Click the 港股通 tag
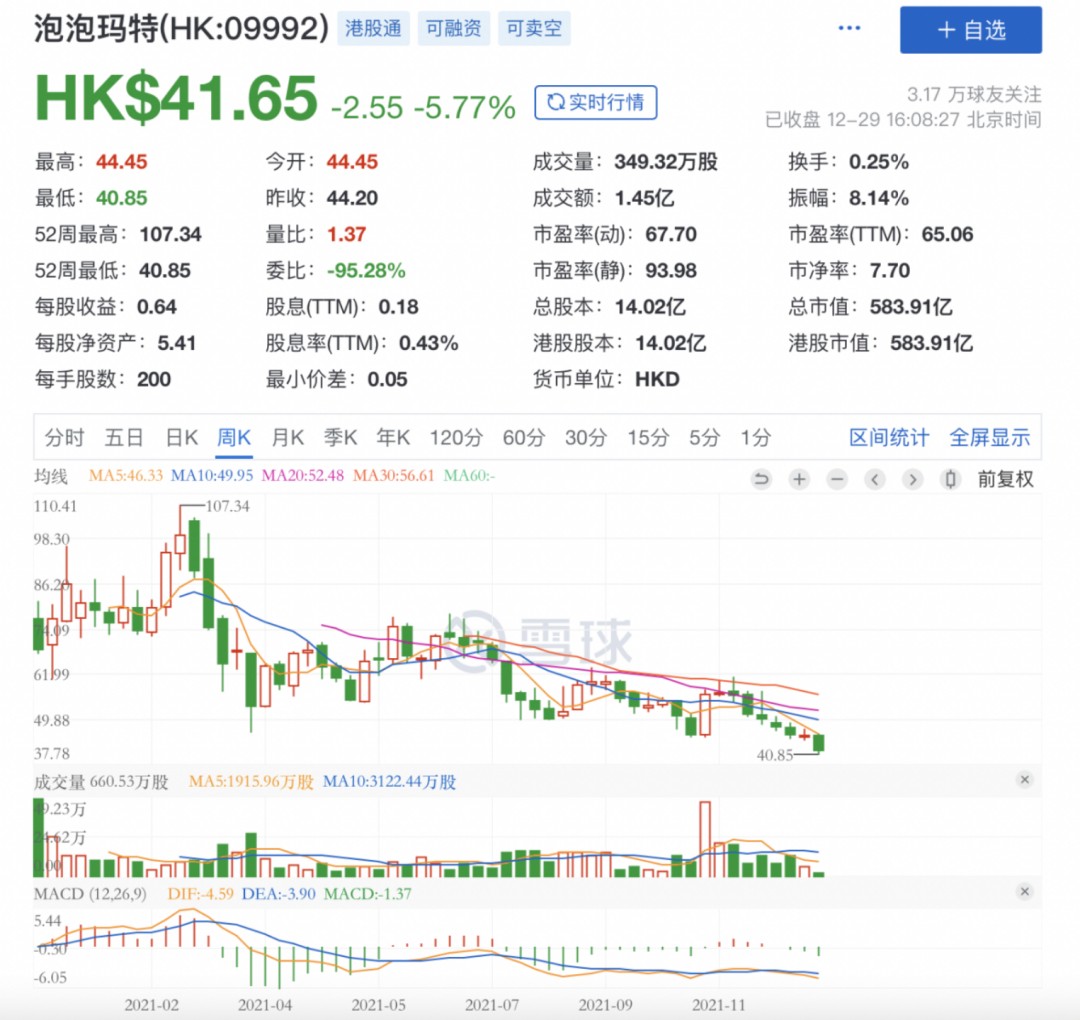The height and width of the screenshot is (1020, 1080). [373, 28]
